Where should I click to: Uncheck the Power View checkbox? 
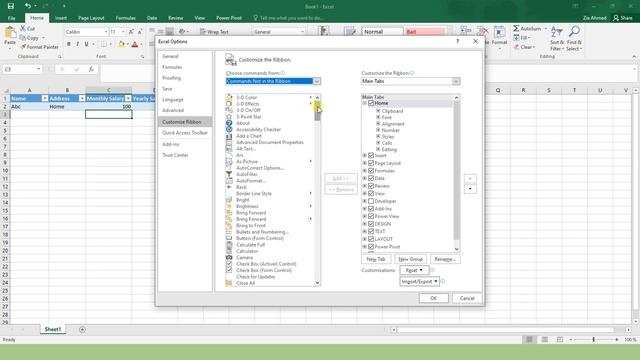point(371,216)
